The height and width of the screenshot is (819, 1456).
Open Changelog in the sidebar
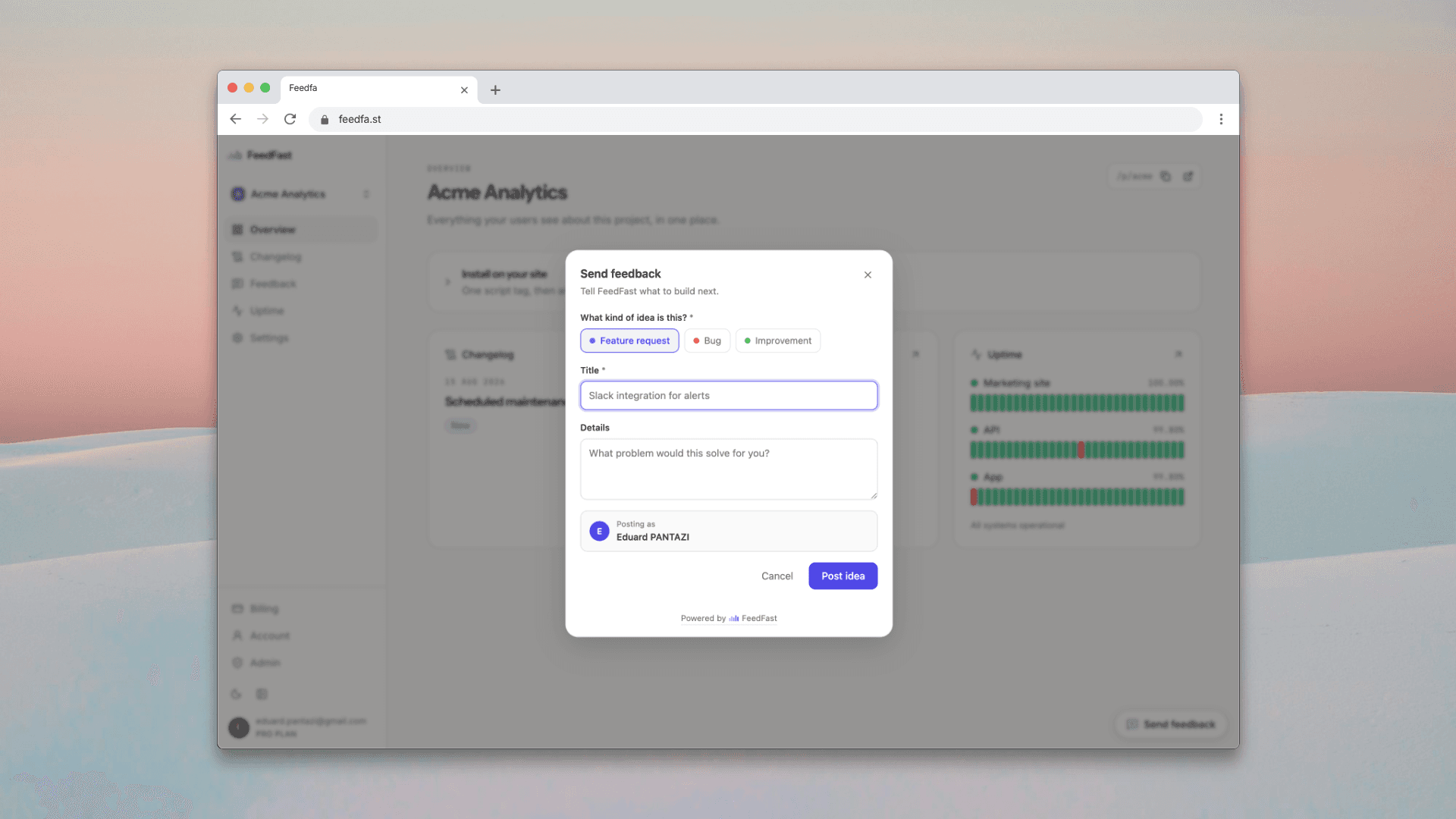[302, 257]
